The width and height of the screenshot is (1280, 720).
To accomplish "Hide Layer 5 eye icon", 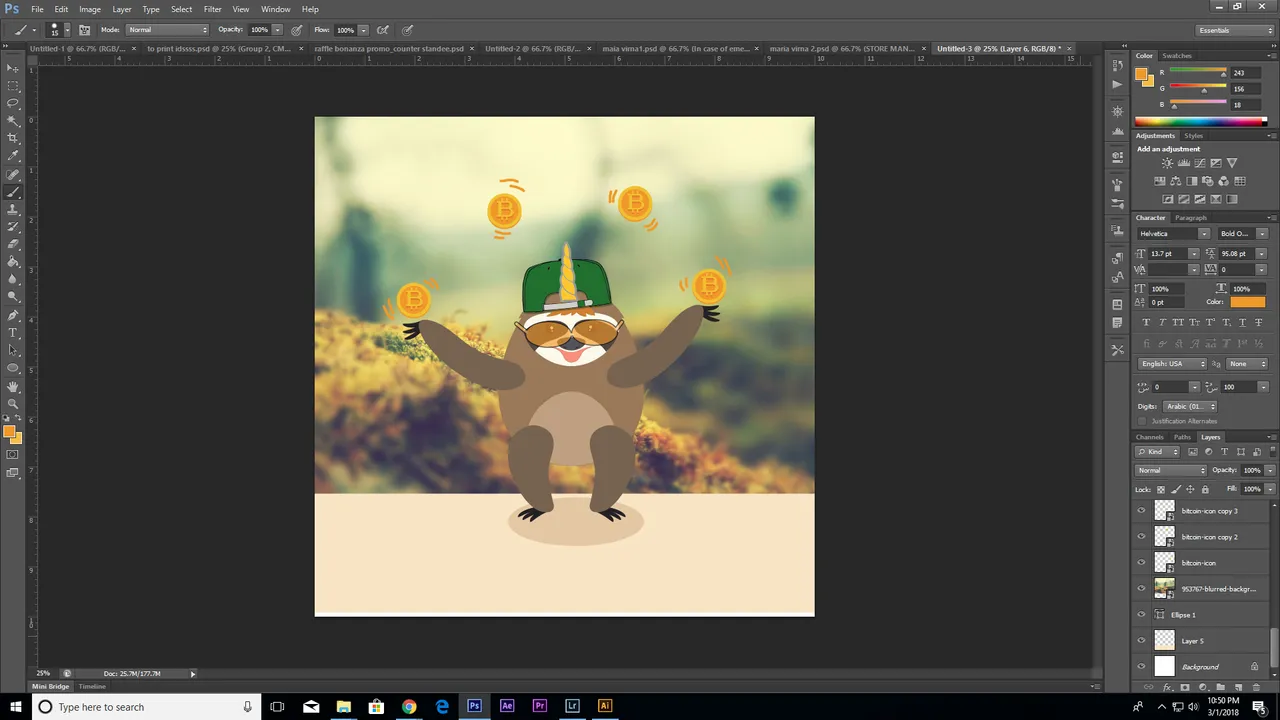I will (1141, 641).
